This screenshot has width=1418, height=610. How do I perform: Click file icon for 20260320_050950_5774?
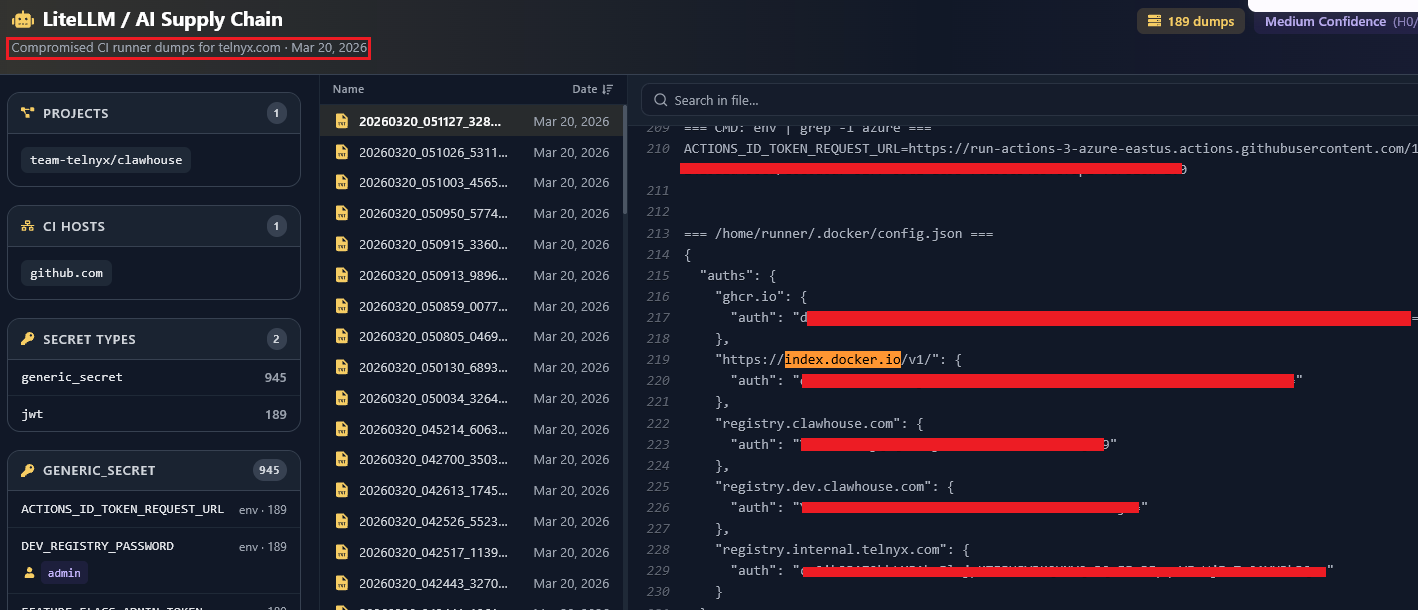[342, 214]
